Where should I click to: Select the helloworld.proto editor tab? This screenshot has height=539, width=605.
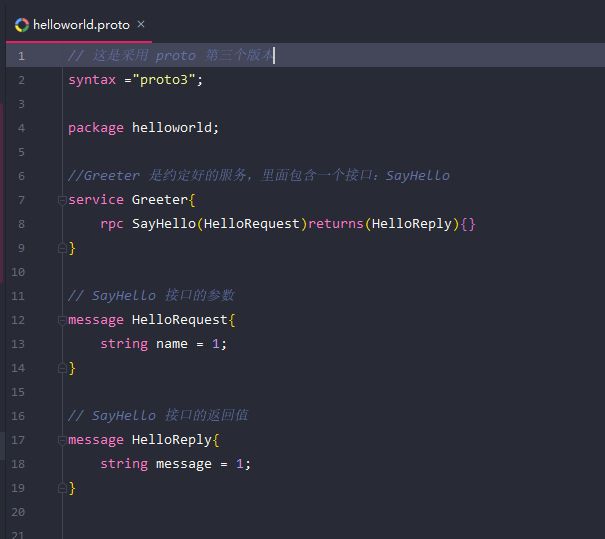pos(79,25)
